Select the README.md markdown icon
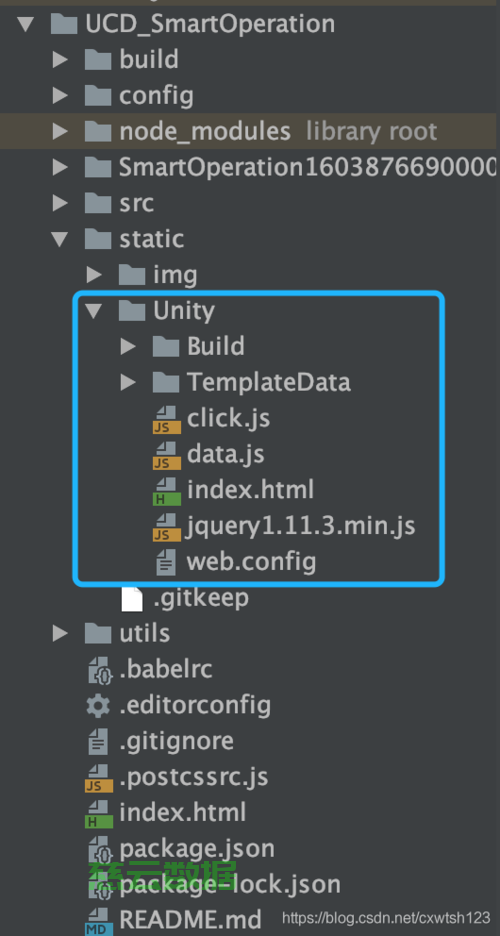Image resolution: width=500 pixels, height=936 pixels. pyautogui.click(x=98, y=920)
